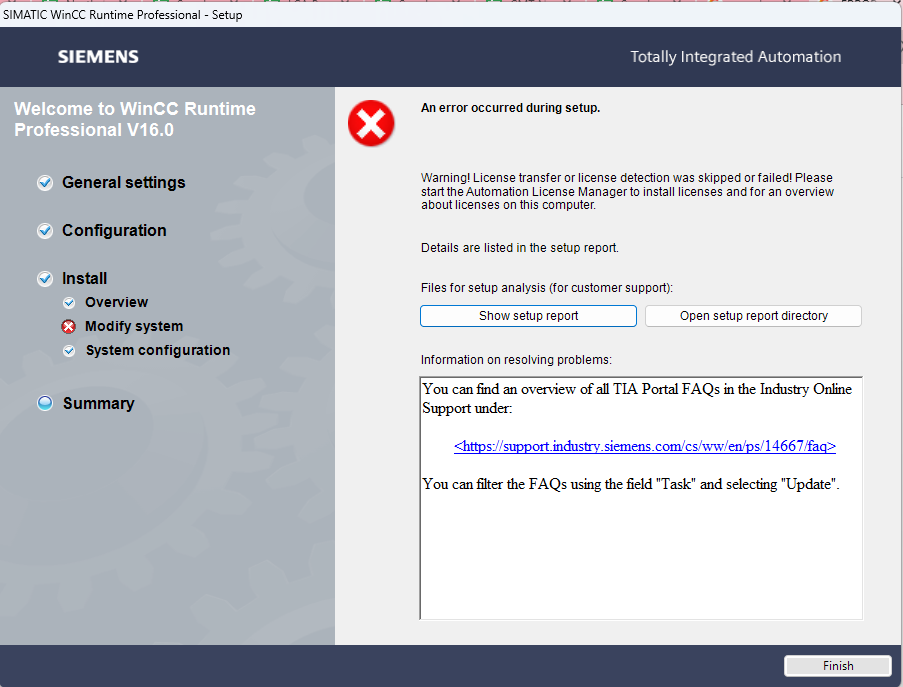
Task: Open the Siemens support FAQ hyperlink
Action: 644,446
